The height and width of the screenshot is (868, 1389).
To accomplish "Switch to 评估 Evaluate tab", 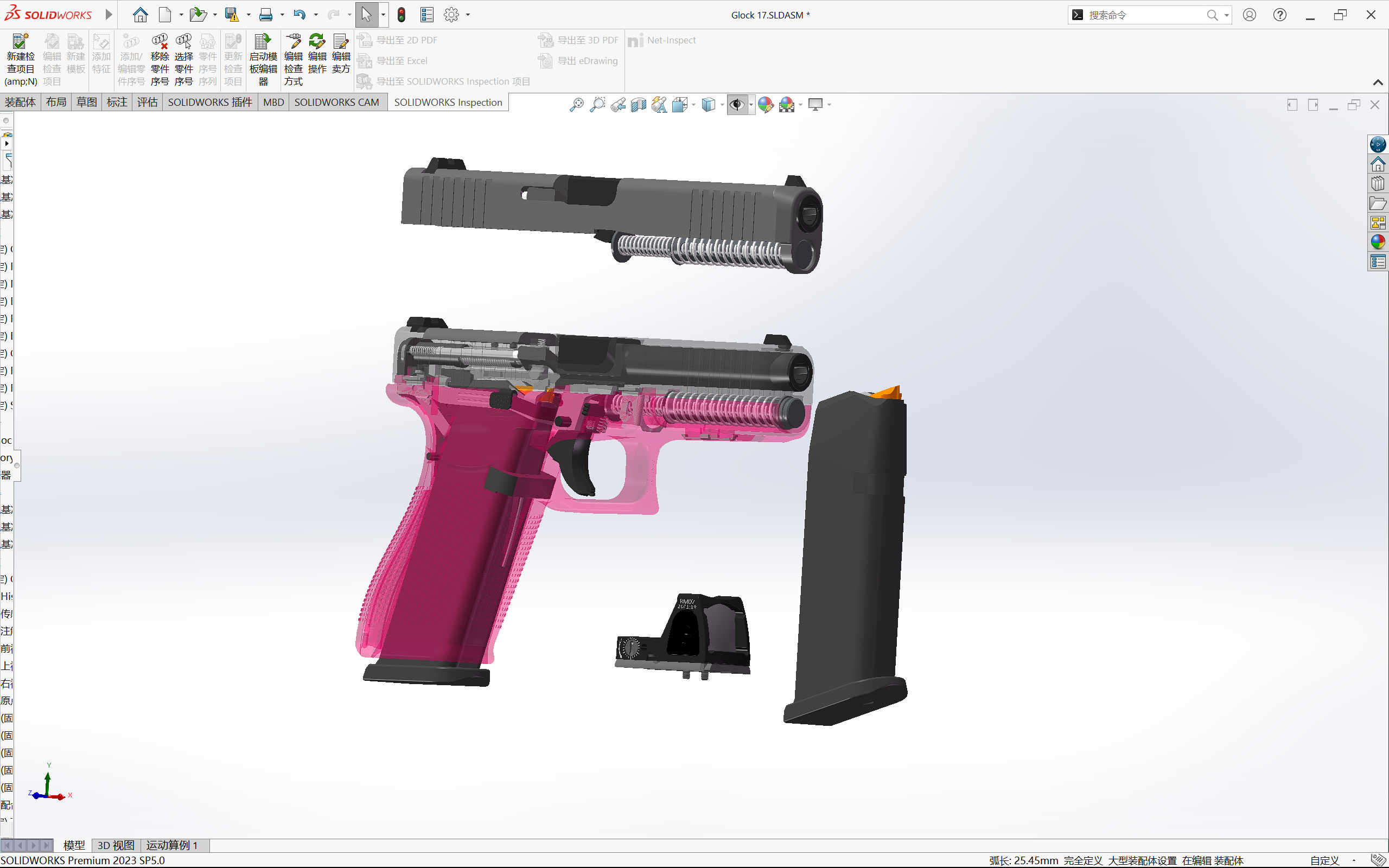I will point(148,102).
